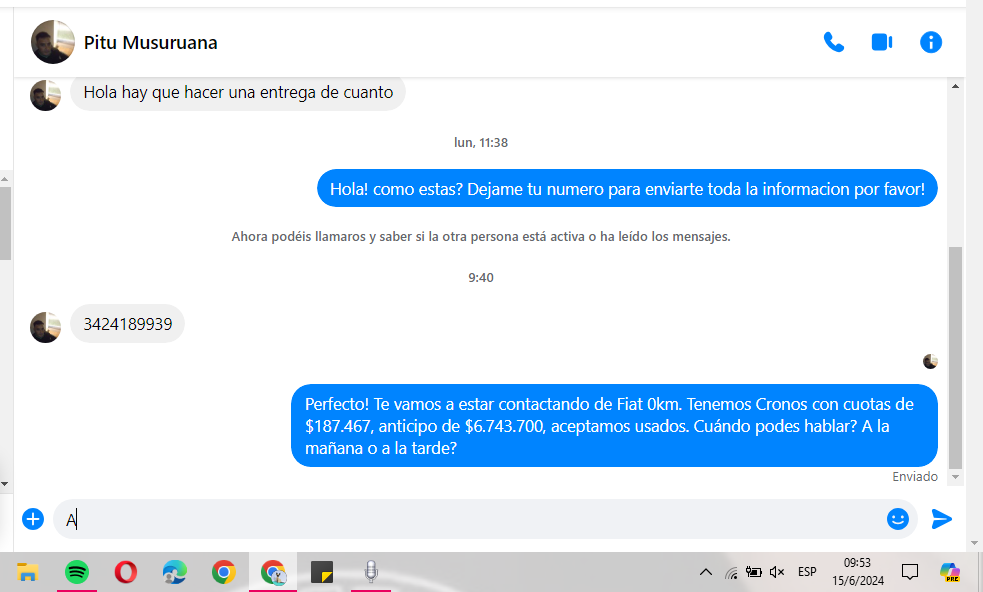Select the message bubble with 3424189939
The height and width of the screenshot is (592, 983).
[128, 324]
